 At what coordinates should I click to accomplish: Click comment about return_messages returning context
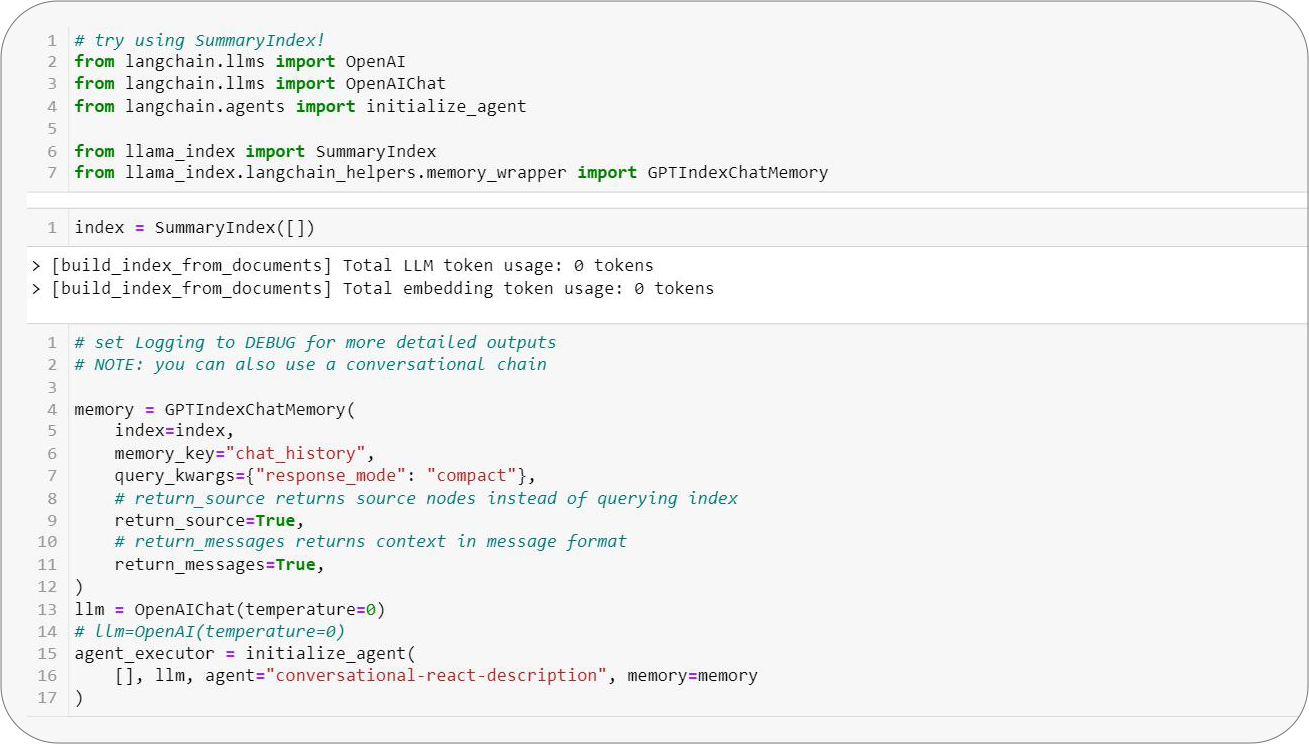coord(370,542)
